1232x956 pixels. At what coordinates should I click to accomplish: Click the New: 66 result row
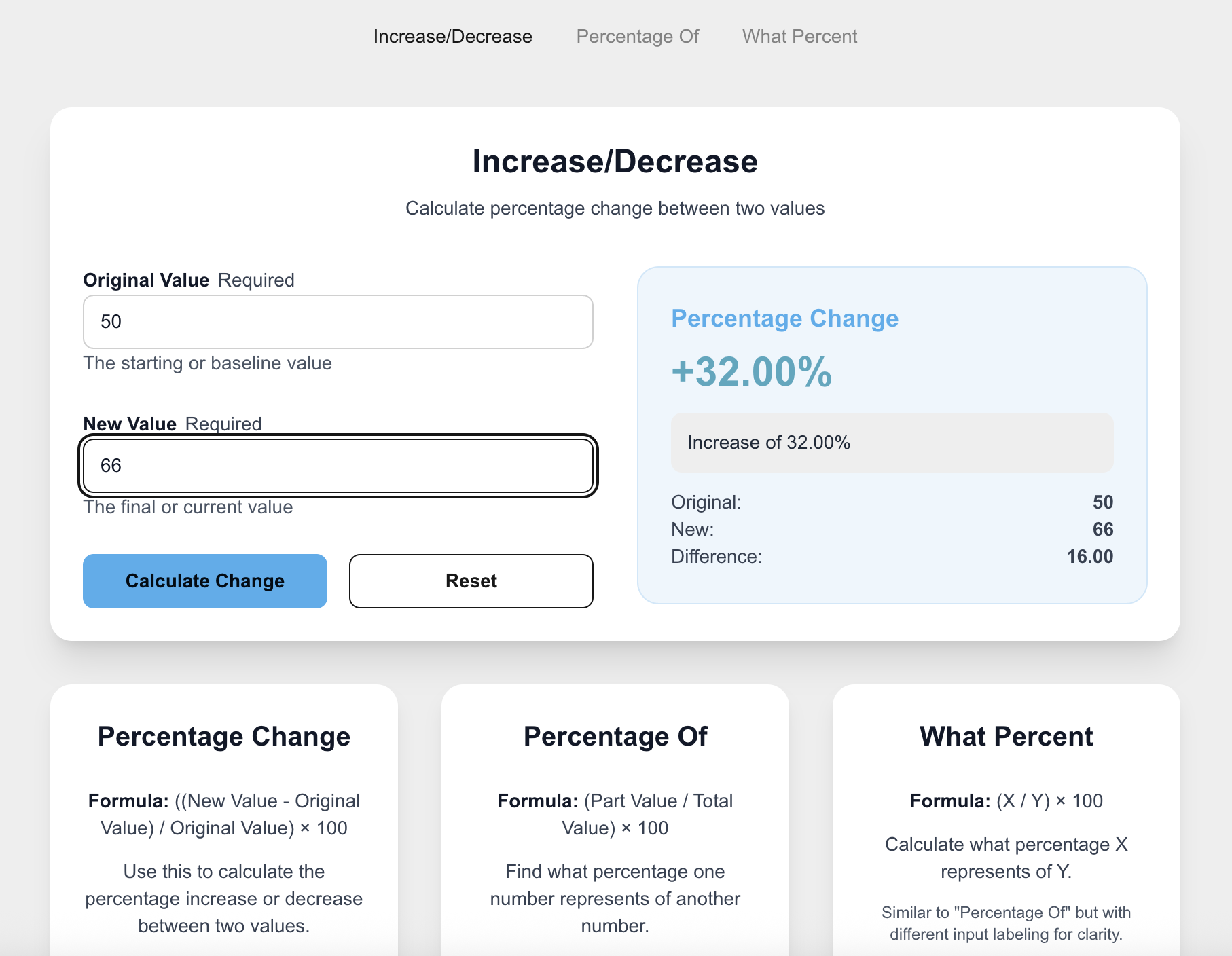(x=891, y=529)
